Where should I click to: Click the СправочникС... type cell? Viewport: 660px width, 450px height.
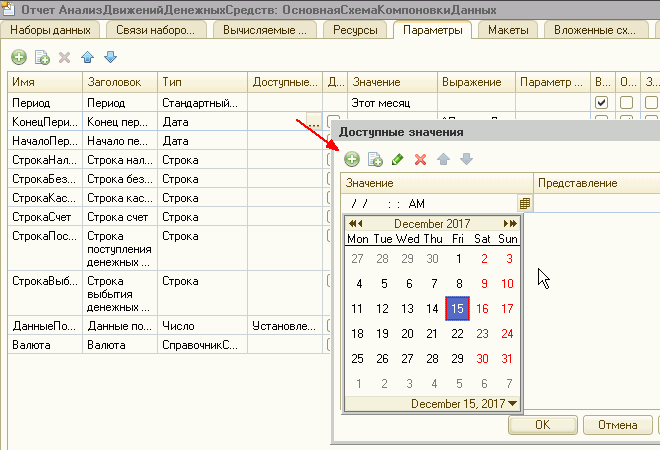click(202, 345)
